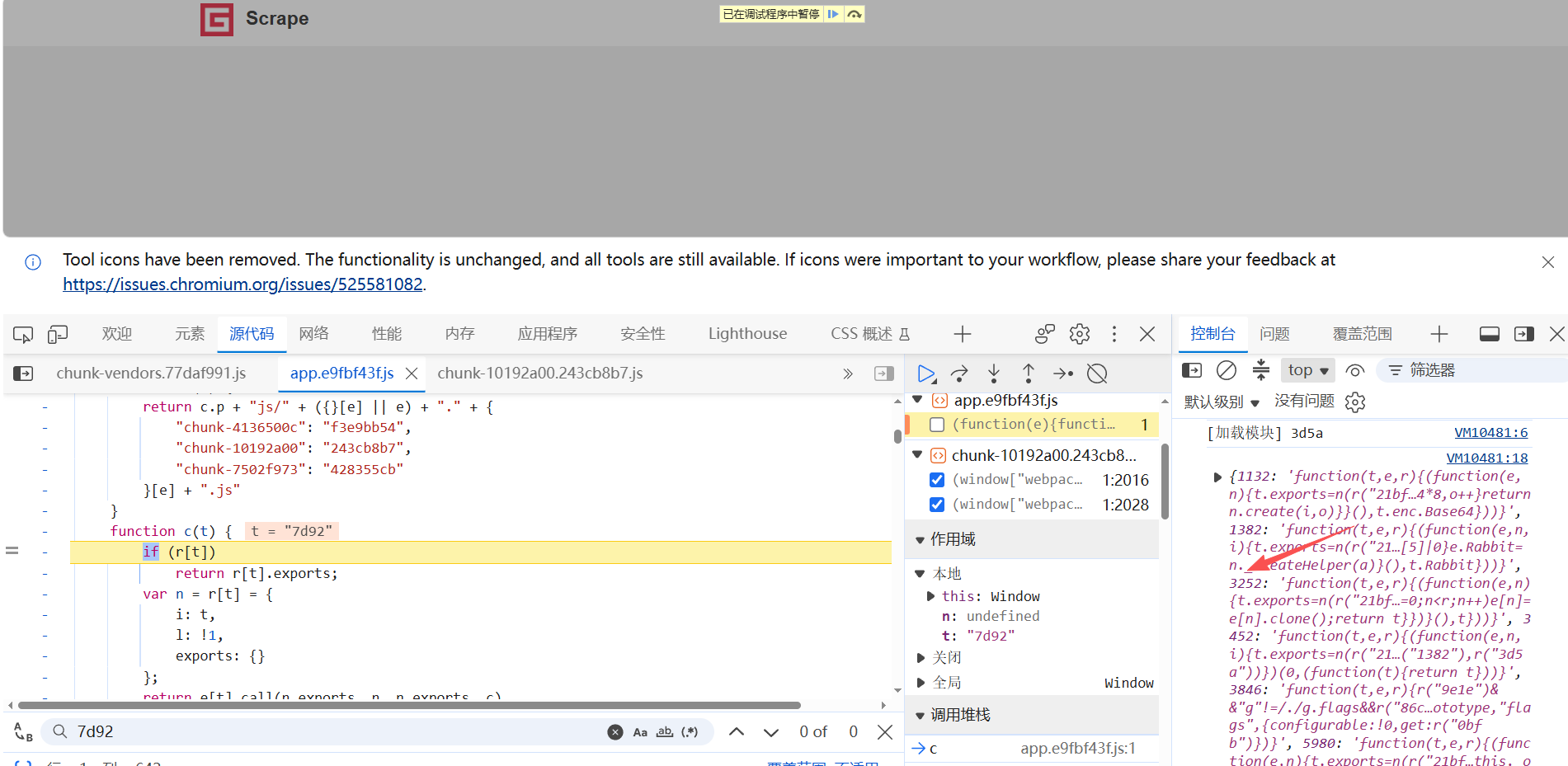This screenshot has width=1568, height=766.
Task: Open the customize DevTools three-dot menu
Action: pos(1114,334)
